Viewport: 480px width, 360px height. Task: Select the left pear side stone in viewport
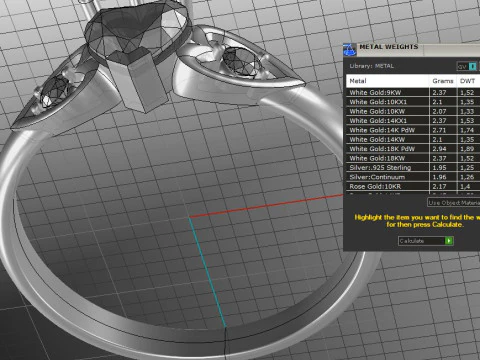(x=56, y=90)
